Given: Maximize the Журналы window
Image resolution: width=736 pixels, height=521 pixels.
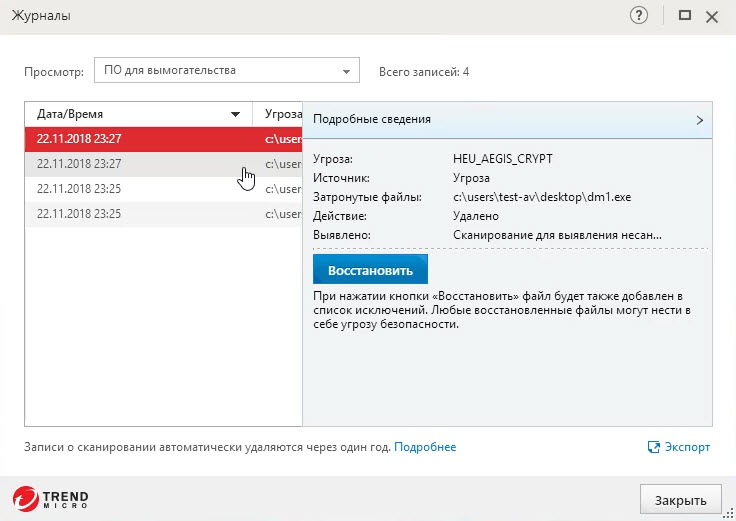Looking at the screenshot, I should point(685,16).
